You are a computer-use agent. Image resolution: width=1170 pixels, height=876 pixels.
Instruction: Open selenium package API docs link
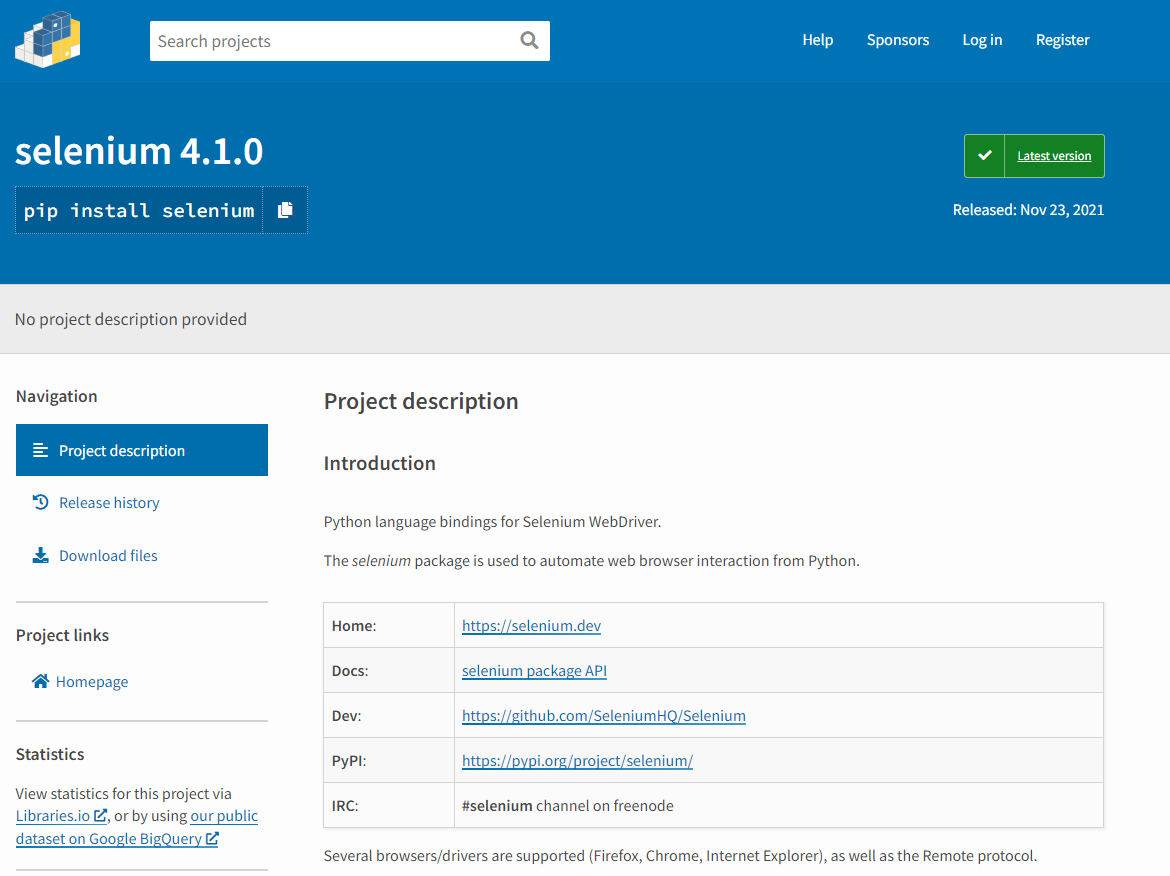pos(534,671)
